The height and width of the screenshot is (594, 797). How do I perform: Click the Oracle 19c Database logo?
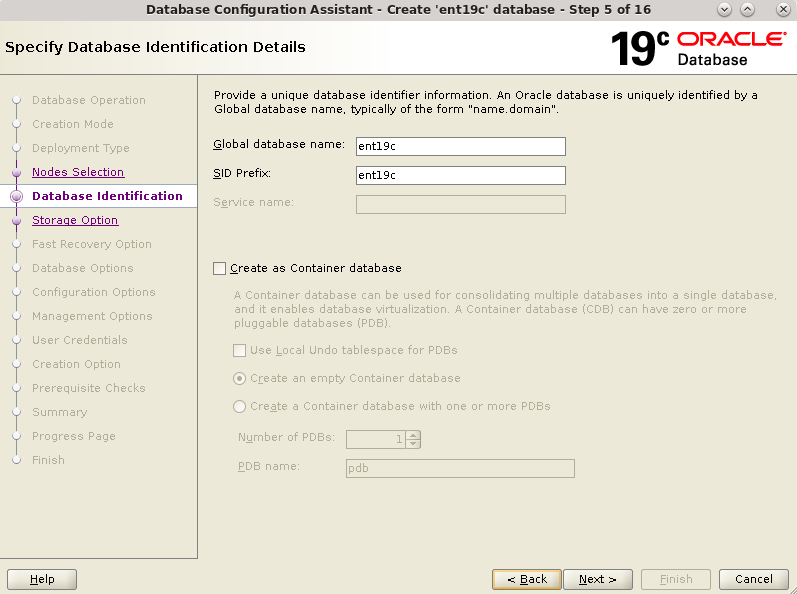pyautogui.click(x=698, y=49)
